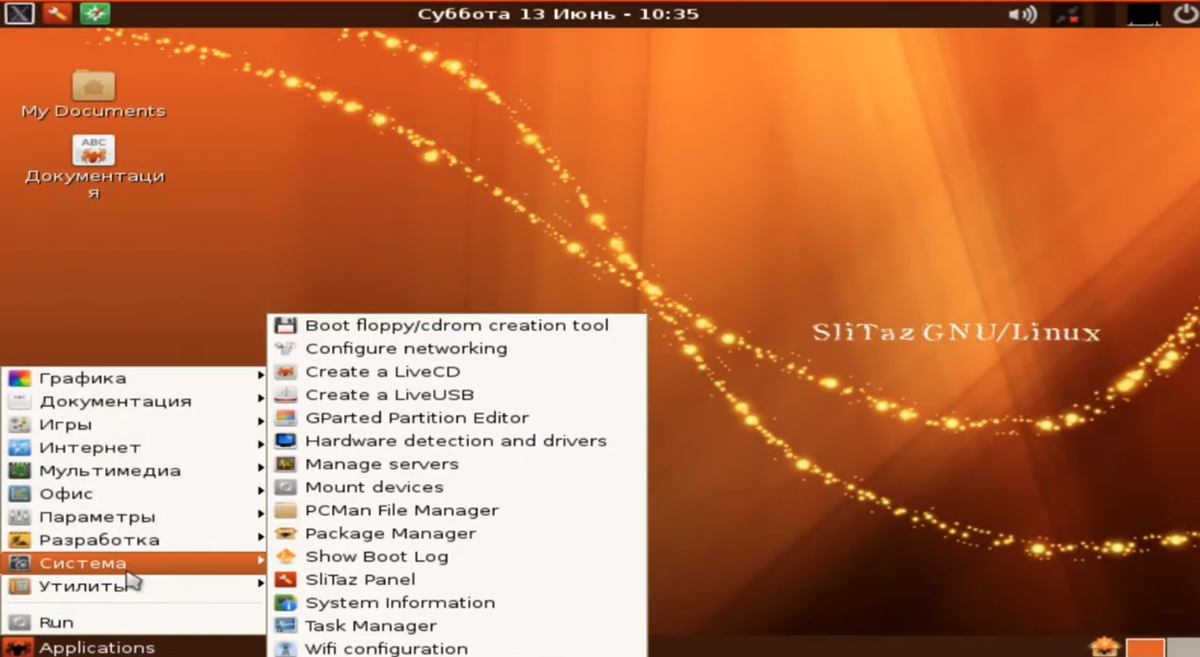1200x657 pixels.
Task: Open the Документация desktop icon
Action: pyautogui.click(x=94, y=150)
